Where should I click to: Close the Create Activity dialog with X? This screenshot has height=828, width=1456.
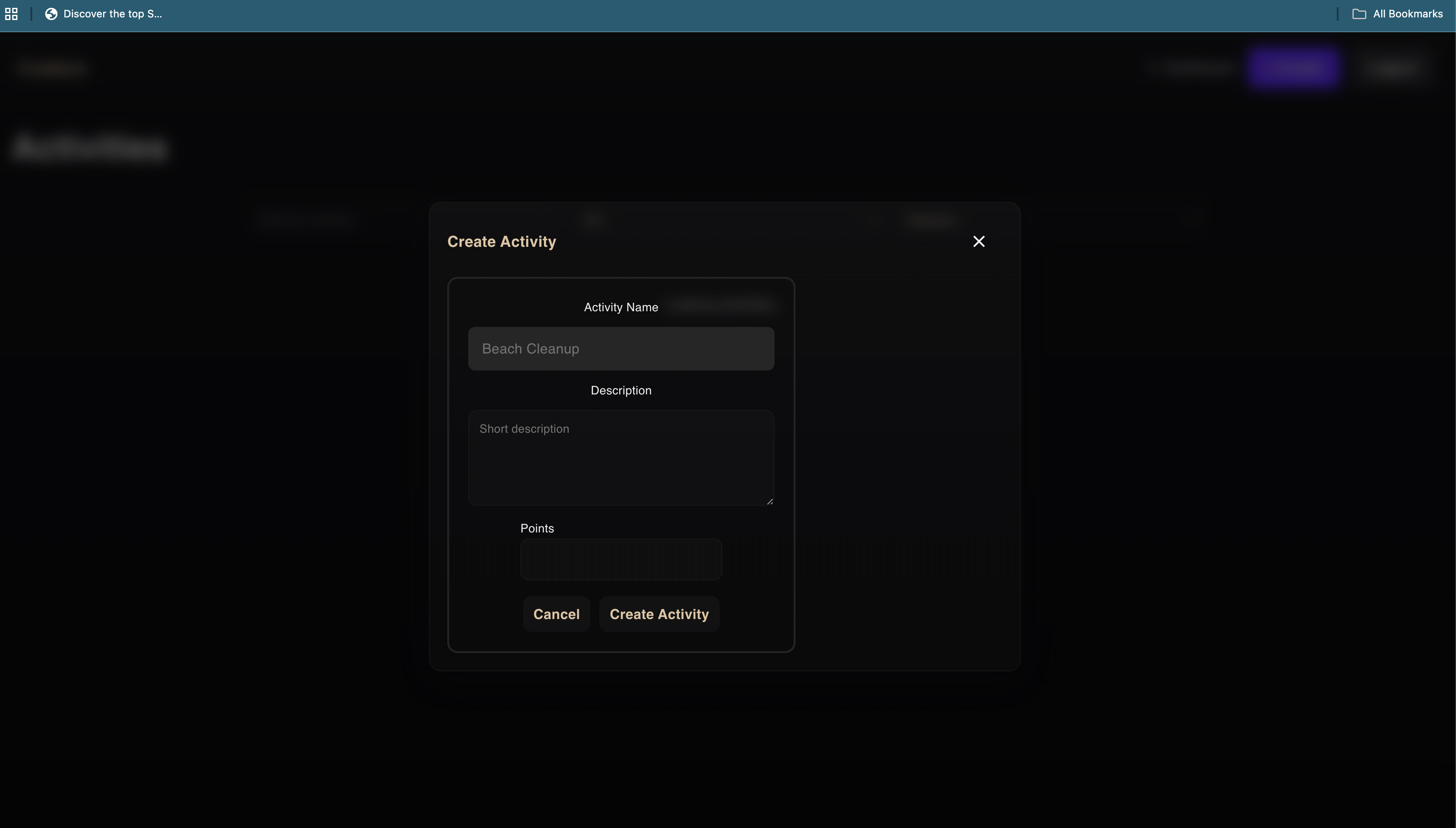tap(979, 242)
